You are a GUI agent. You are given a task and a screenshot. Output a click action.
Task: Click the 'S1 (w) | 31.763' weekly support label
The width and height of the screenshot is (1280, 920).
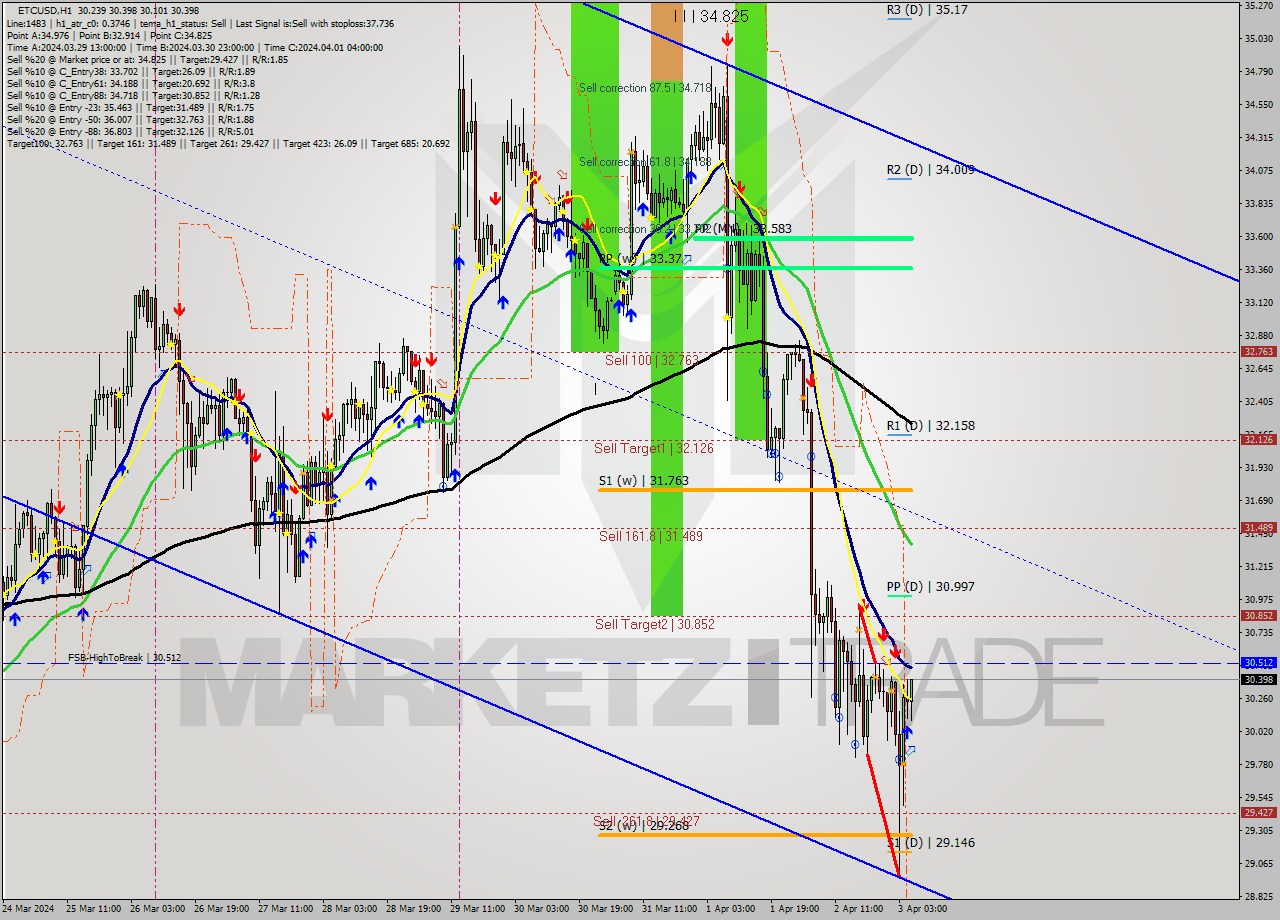pos(643,481)
